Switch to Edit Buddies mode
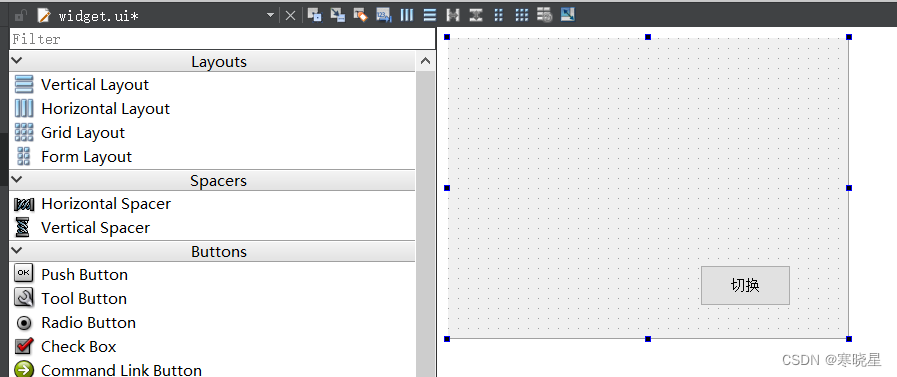This screenshot has width=897, height=377. click(x=360, y=15)
